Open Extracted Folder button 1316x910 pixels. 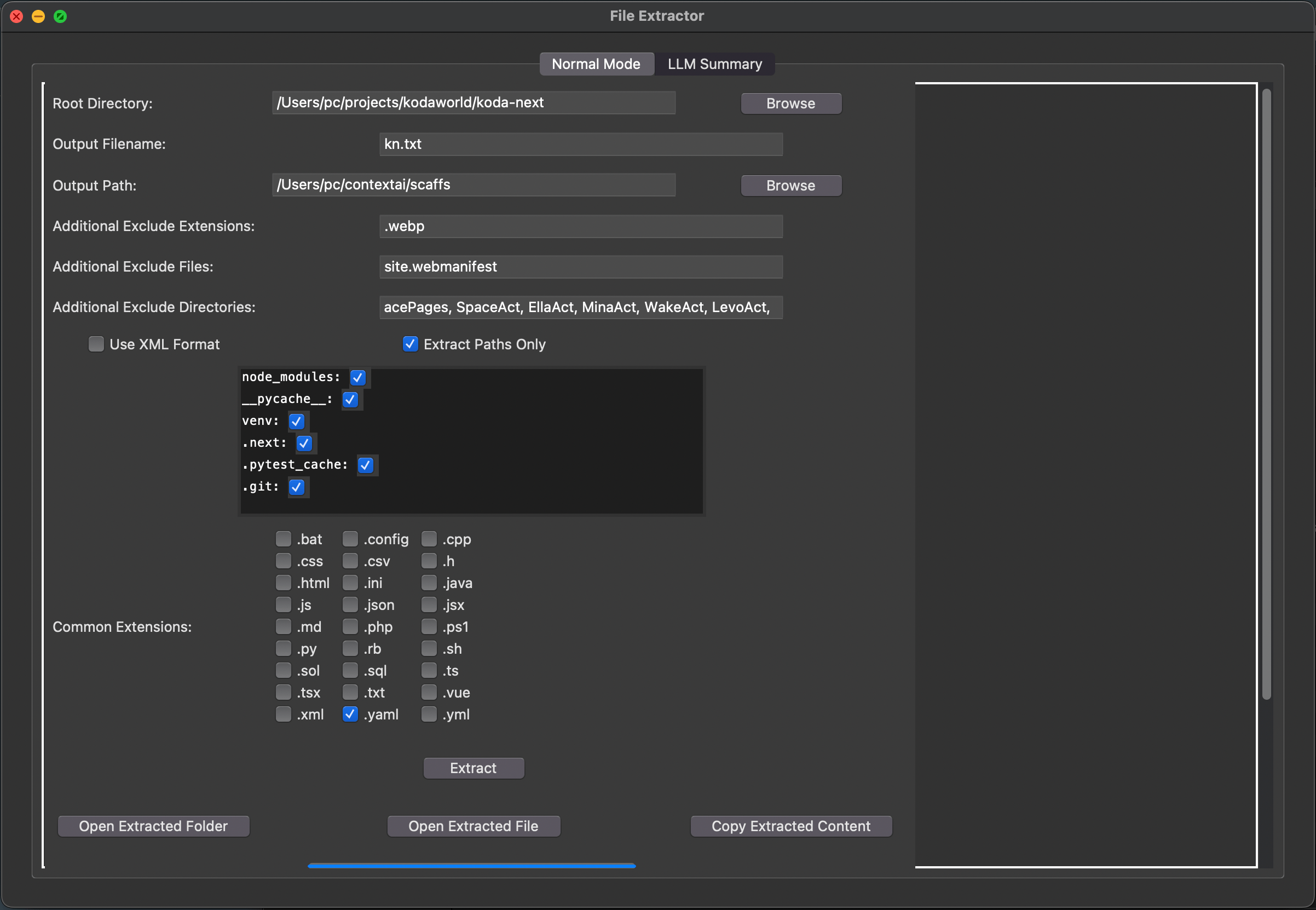tap(153, 826)
